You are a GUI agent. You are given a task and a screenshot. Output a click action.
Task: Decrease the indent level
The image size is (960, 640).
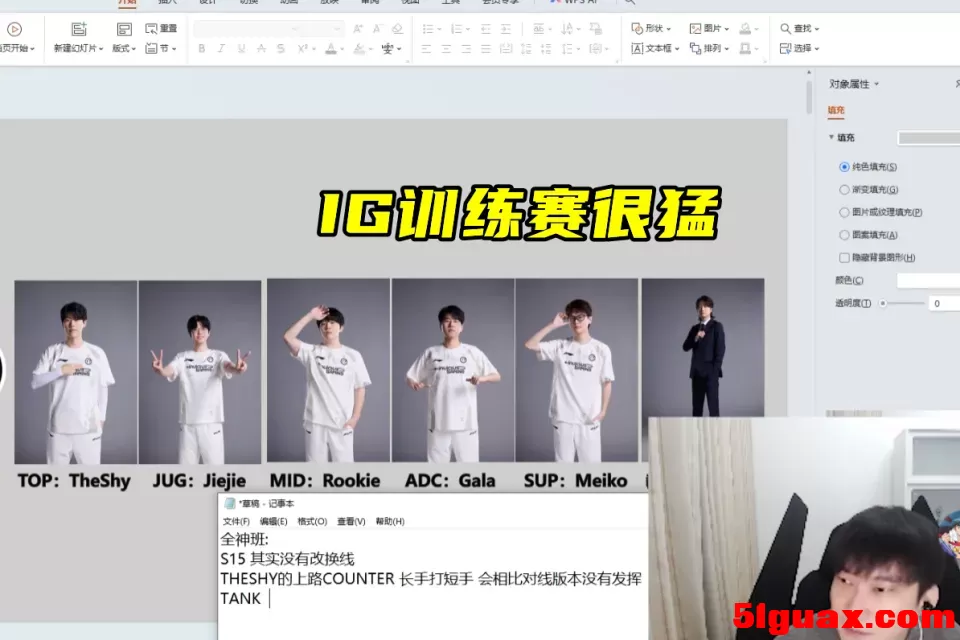coord(486,29)
